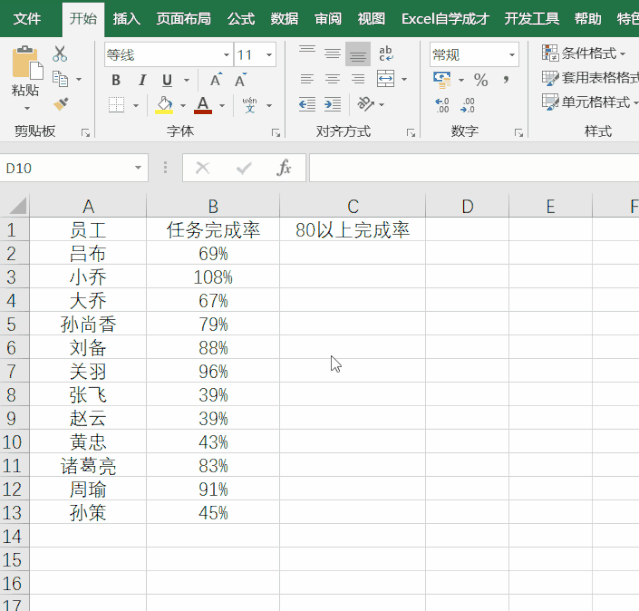Click the Cut scissors icon
Screen dimensions: 639x611
pos(60,53)
